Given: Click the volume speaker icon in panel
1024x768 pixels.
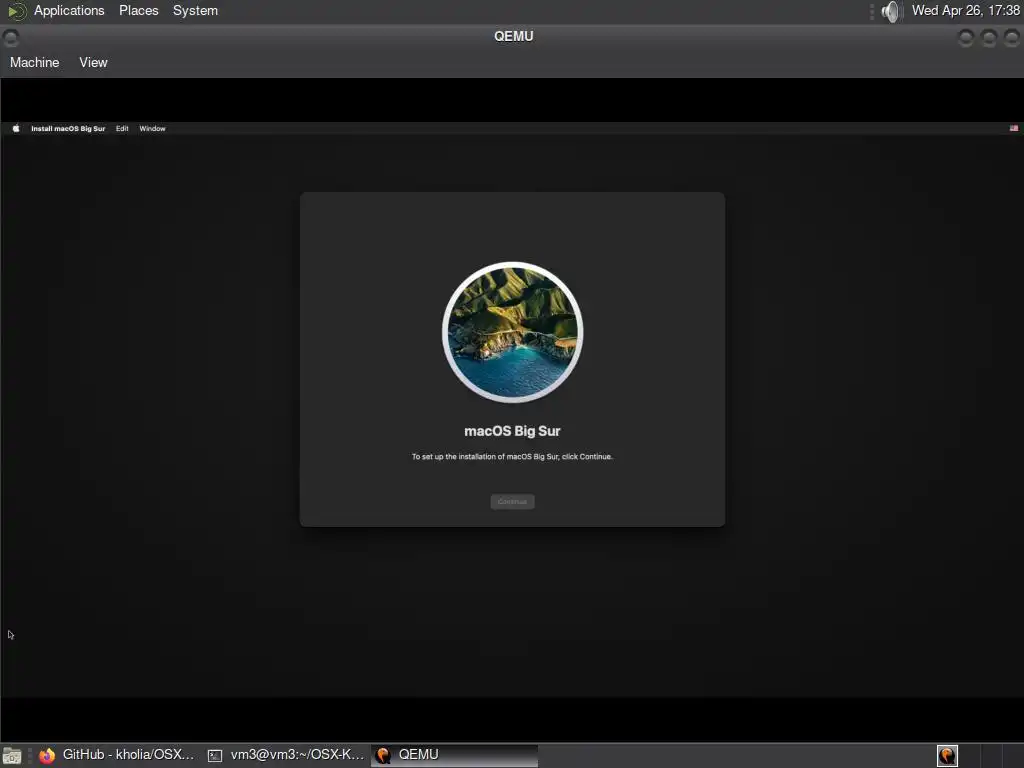Looking at the screenshot, I should click(x=891, y=11).
